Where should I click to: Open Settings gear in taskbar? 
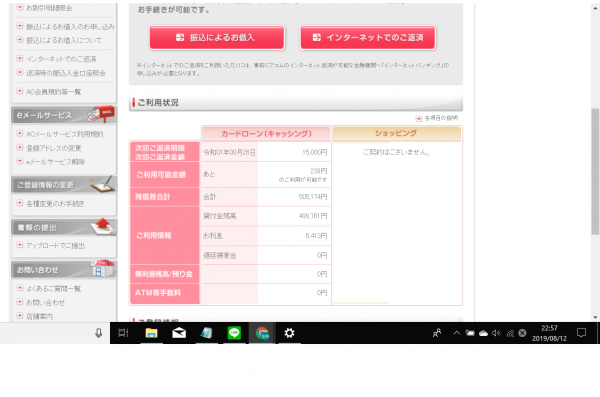pyautogui.click(x=289, y=333)
